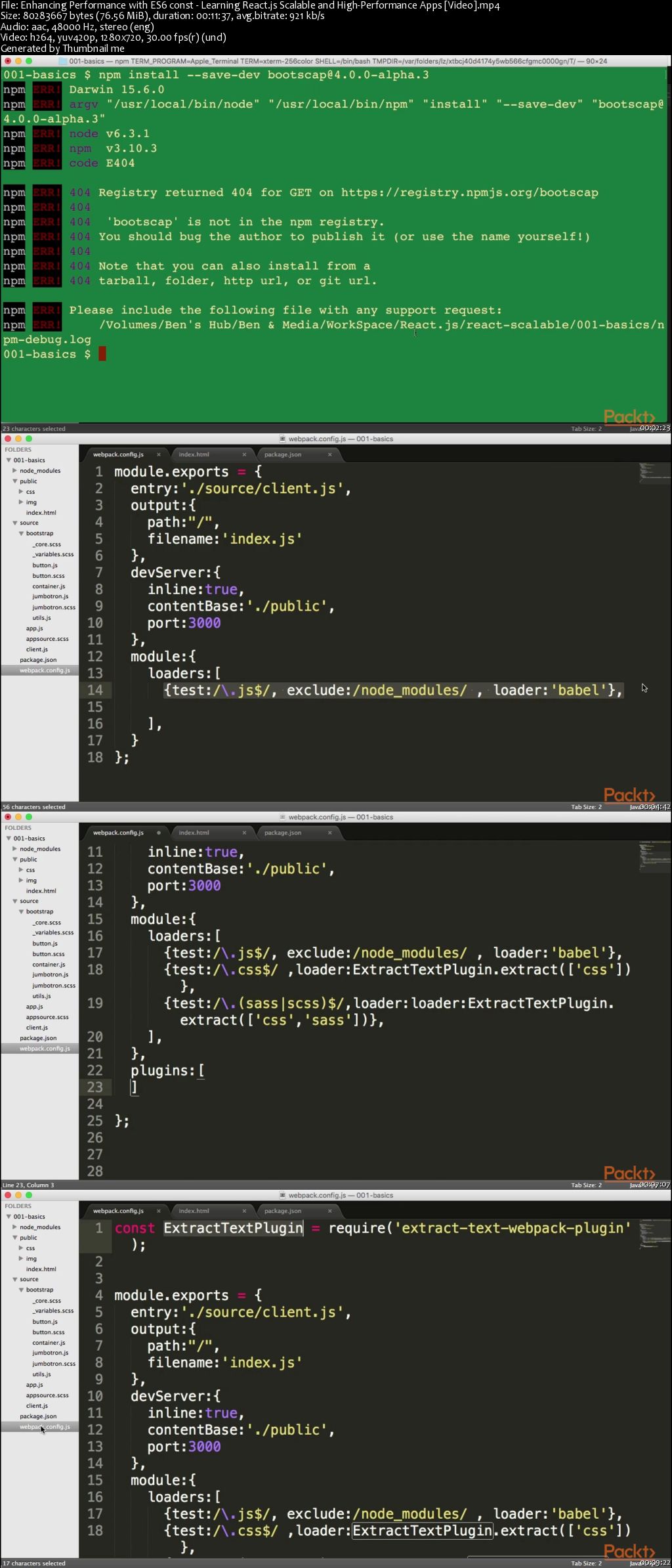Select package.json in 00:07:07 frame sidebar
672x1568 pixels.
tap(38, 1038)
